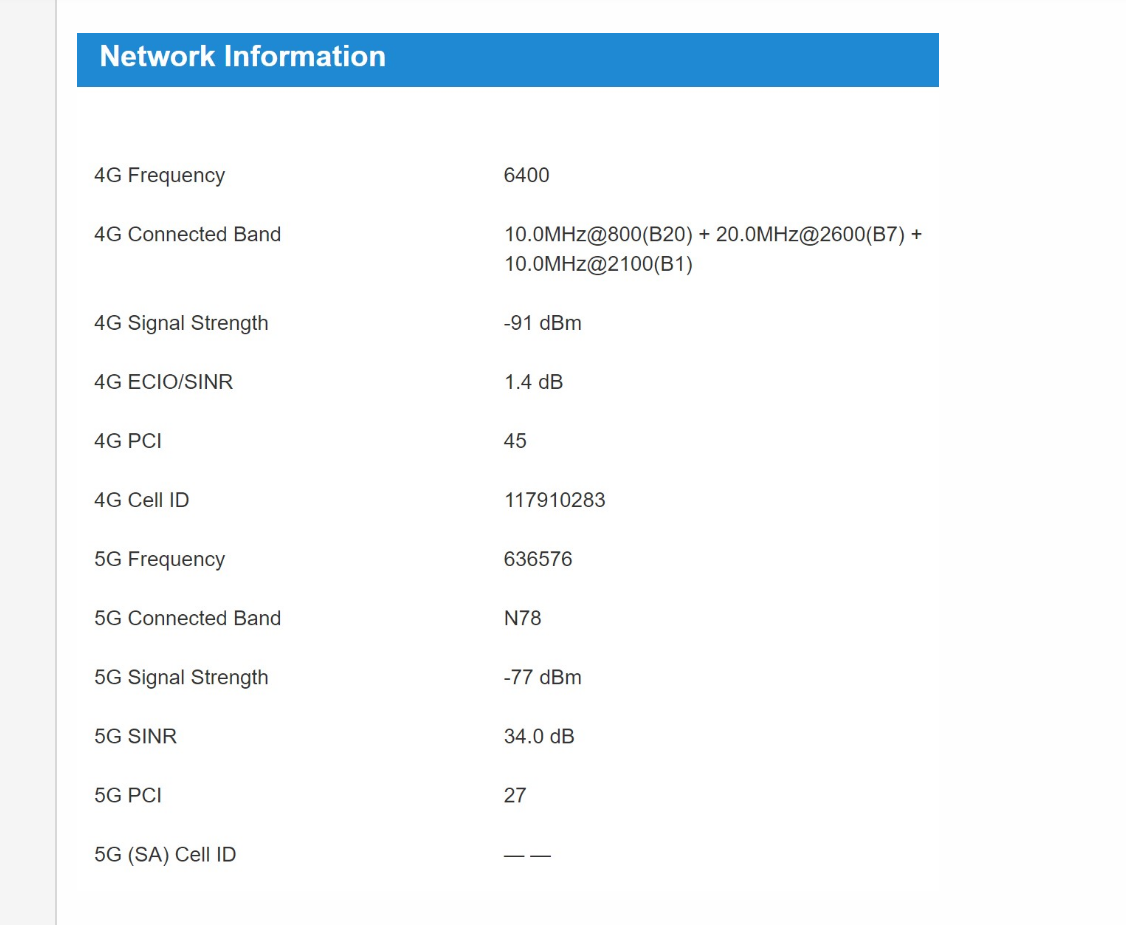Select the 5G (SA) Cell ID label
The height and width of the screenshot is (925, 1126).
point(165,855)
